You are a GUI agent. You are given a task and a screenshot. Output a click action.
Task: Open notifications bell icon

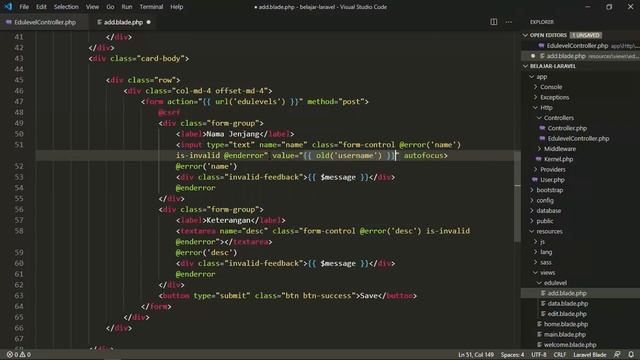(x=631, y=355)
